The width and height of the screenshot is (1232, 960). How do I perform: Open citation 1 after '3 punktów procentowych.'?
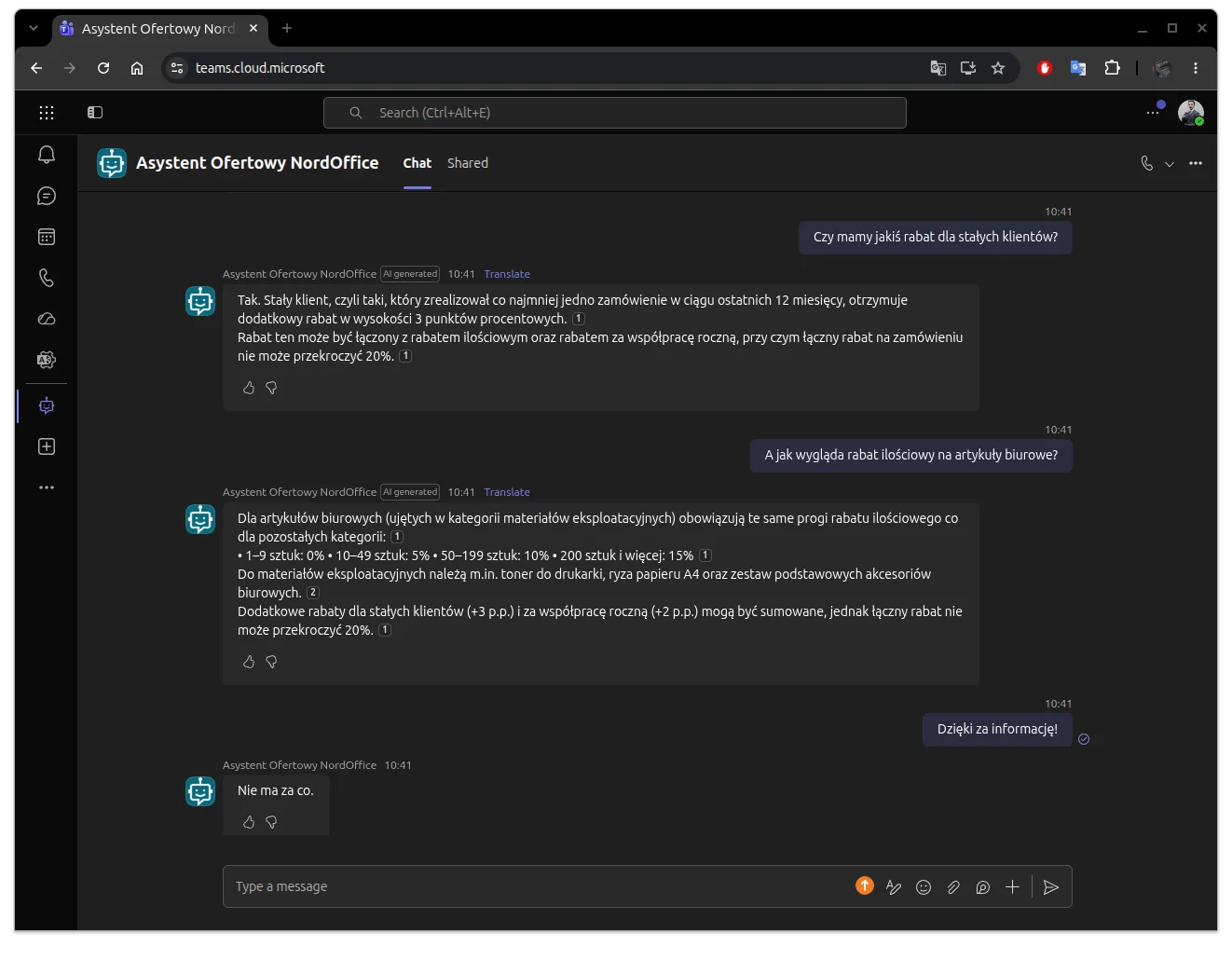point(579,319)
